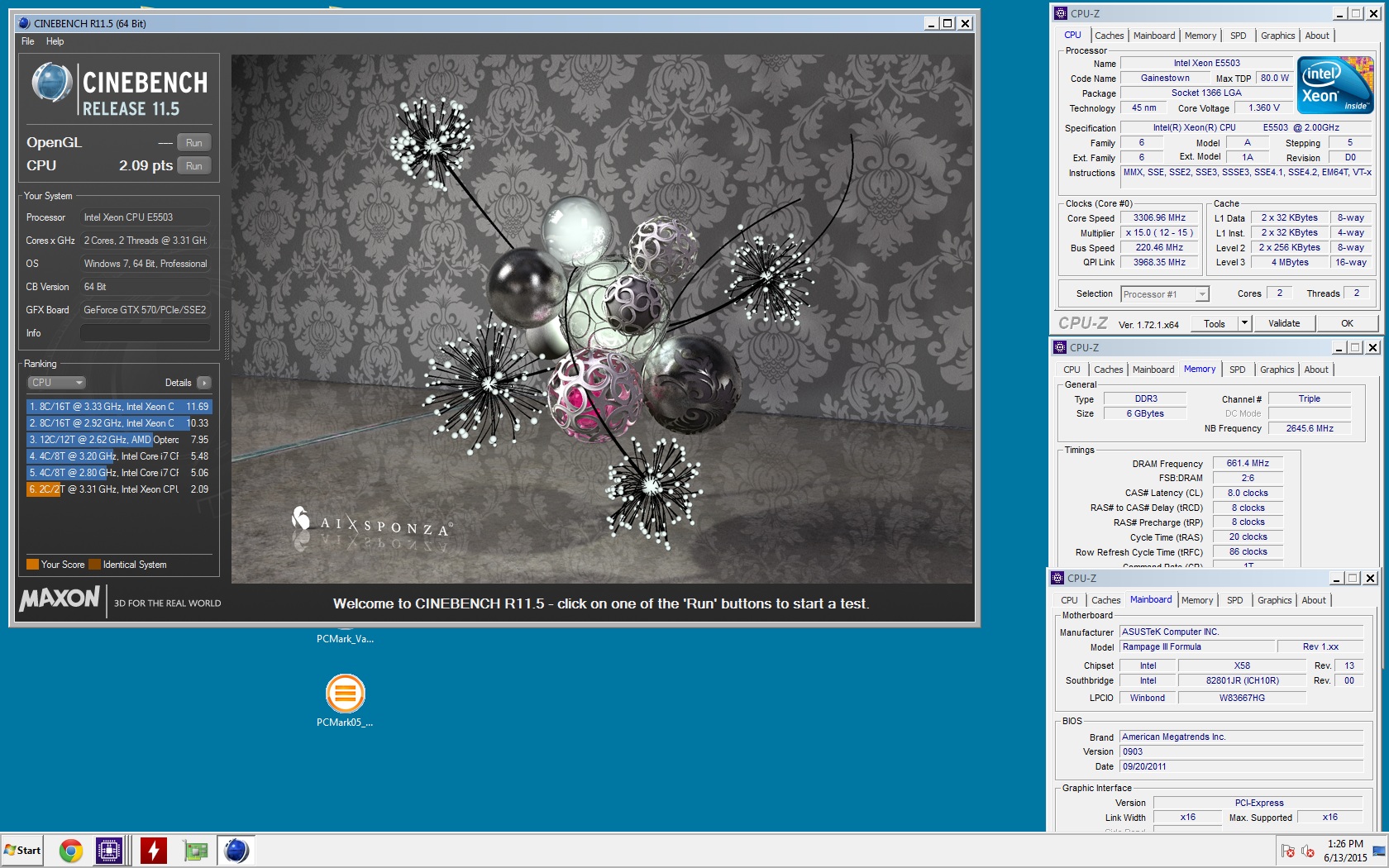
Task: Open the green graphics card taskbar icon
Action: click(x=195, y=850)
